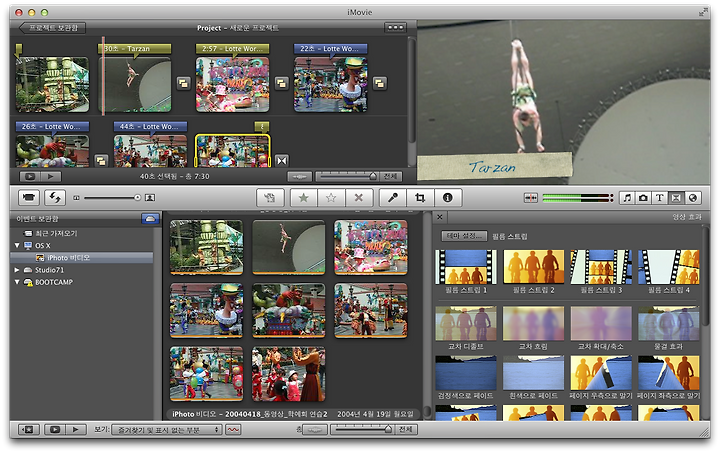
Task: Click transition icon after the 26s clip
Action: click(101, 161)
